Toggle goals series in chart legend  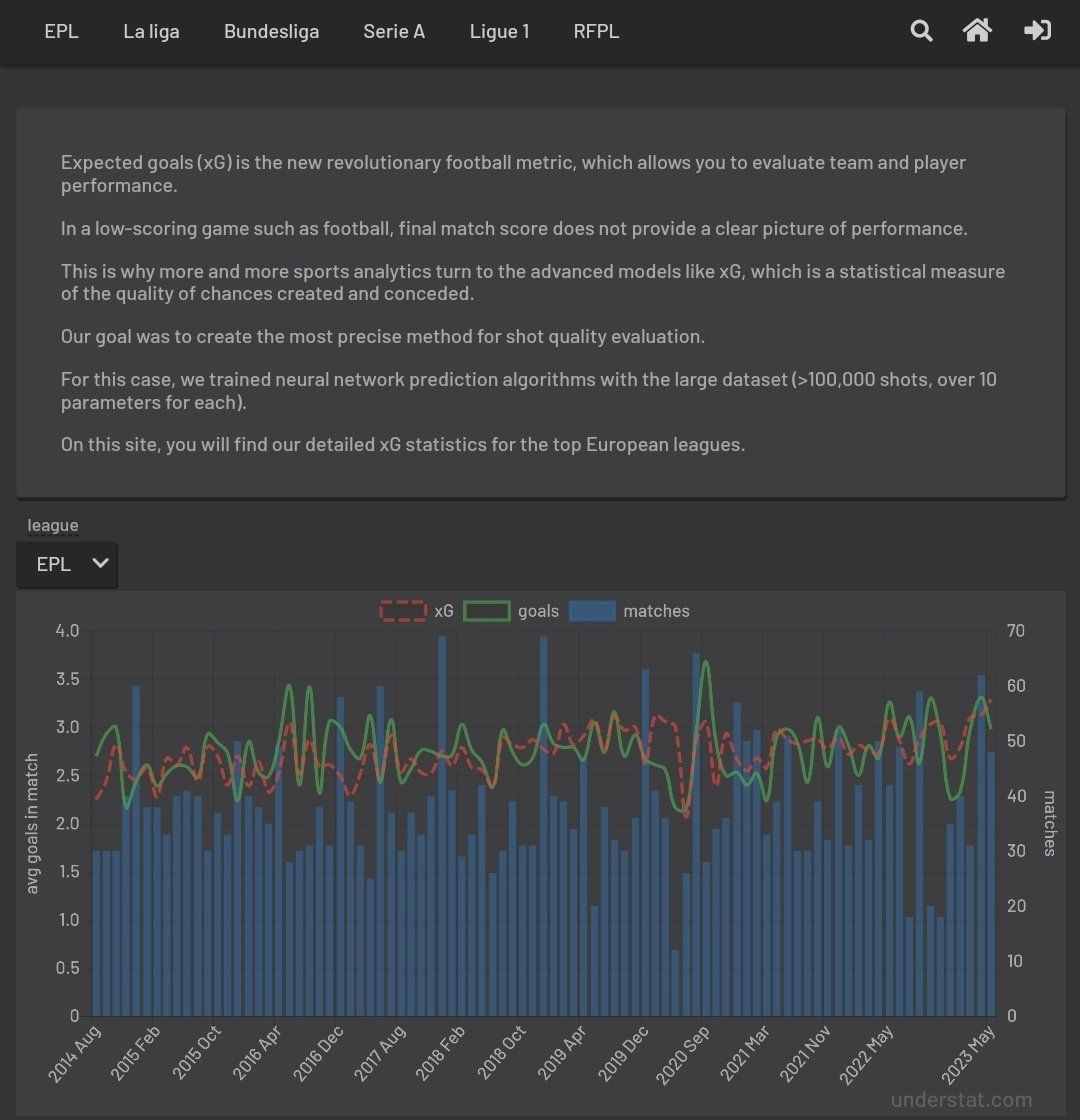[538, 611]
